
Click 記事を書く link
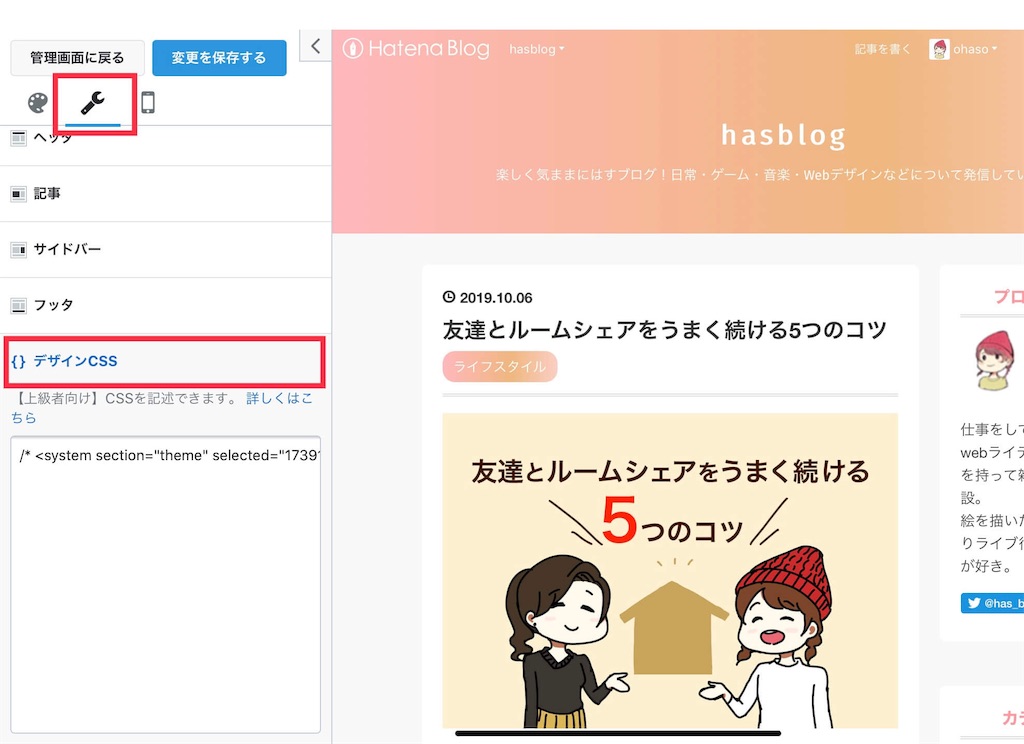pos(882,49)
